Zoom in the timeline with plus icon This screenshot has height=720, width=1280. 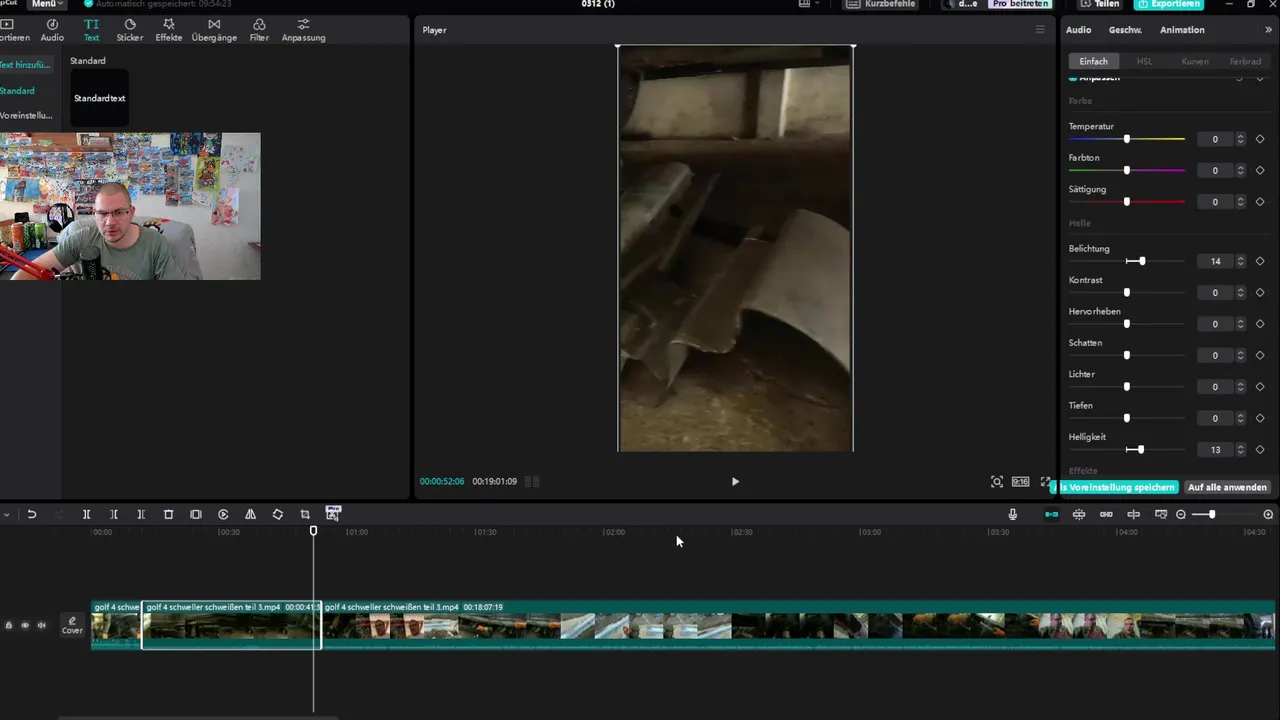point(1268,514)
